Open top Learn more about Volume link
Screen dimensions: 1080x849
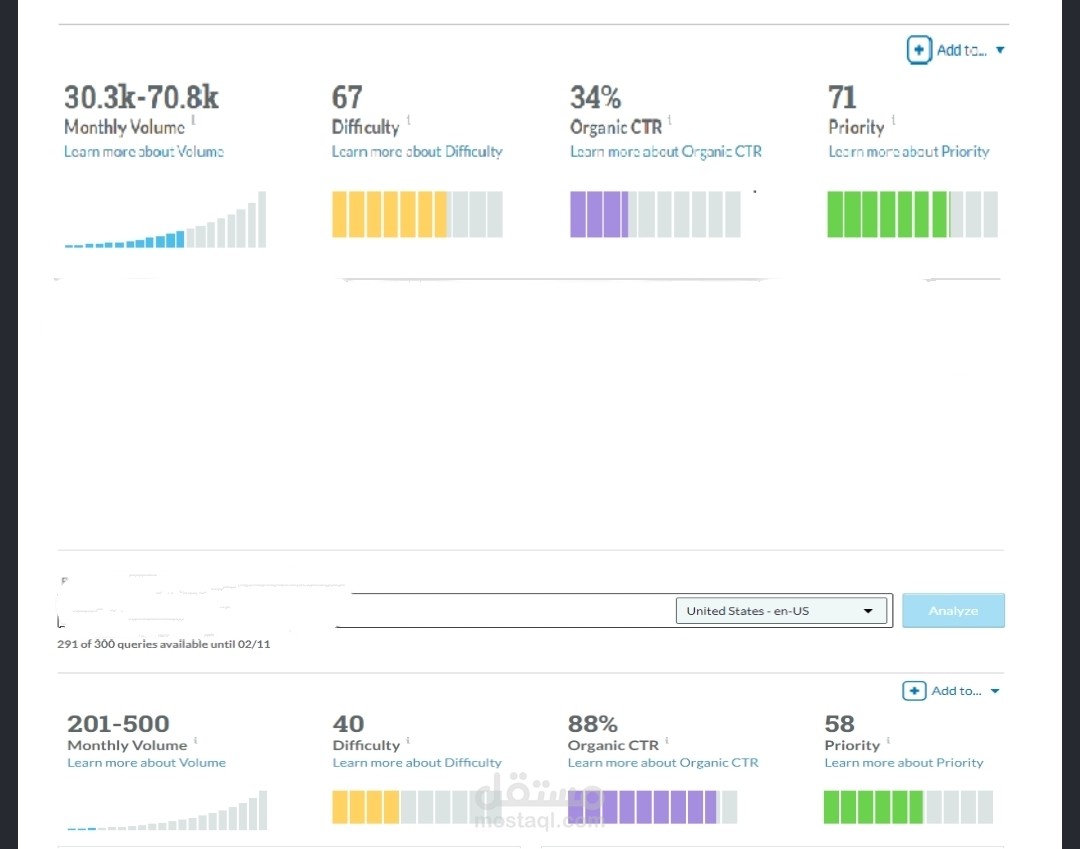144,151
